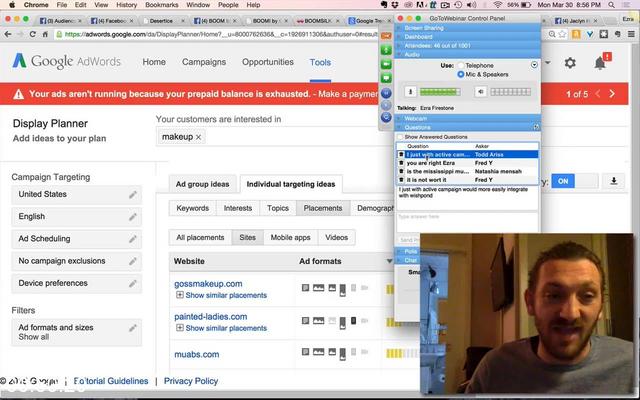Open the Privacy Policy link
The height and width of the screenshot is (400, 640).
(x=191, y=381)
